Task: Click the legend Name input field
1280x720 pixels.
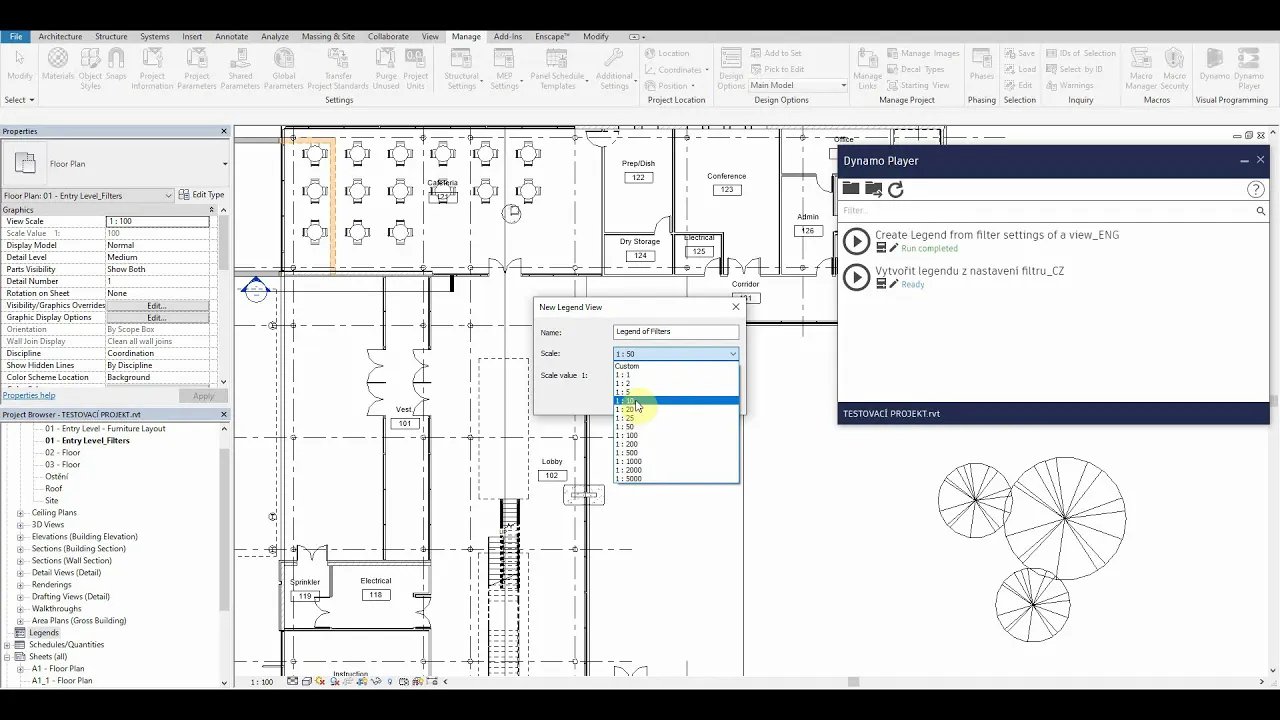Action: coord(676,331)
